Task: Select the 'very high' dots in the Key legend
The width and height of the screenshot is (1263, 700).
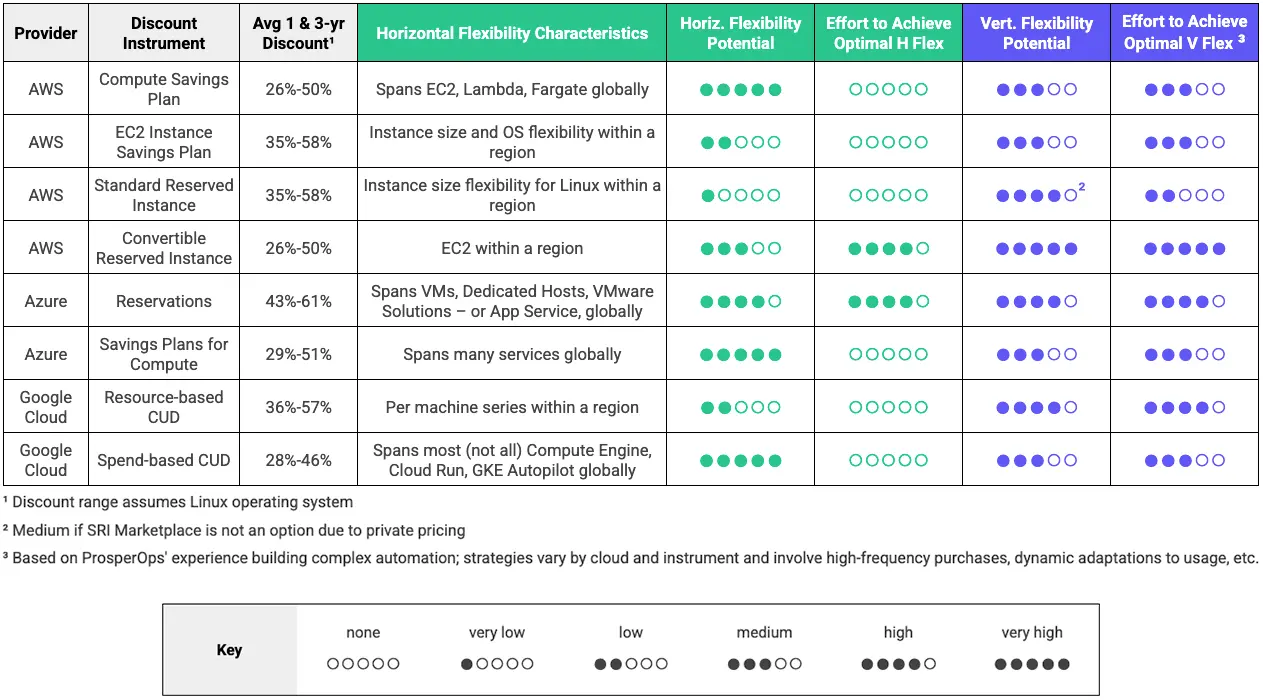Action: click(1032, 664)
